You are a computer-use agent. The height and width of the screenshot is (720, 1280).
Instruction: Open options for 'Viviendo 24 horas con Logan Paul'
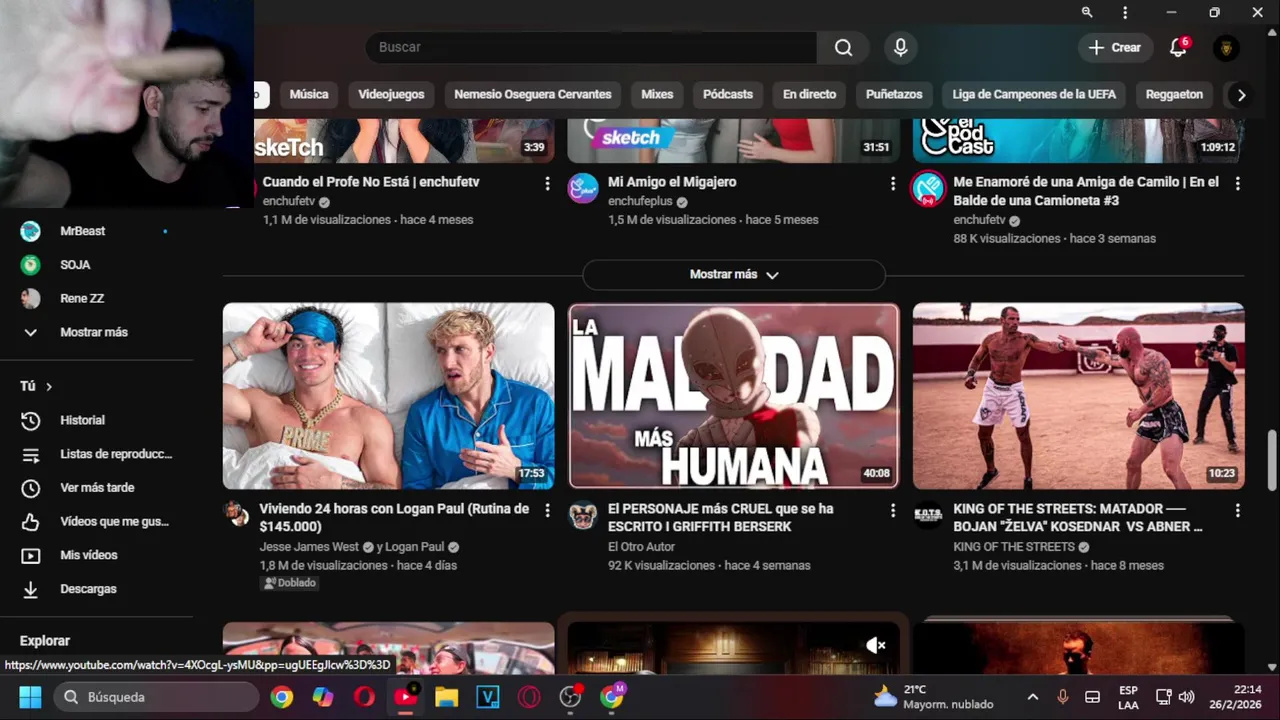click(547, 510)
